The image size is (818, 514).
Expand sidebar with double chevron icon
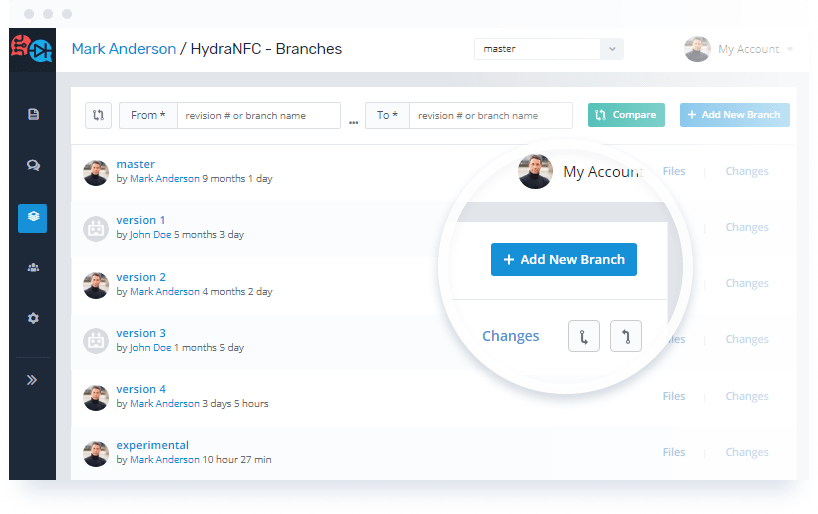tap(32, 380)
